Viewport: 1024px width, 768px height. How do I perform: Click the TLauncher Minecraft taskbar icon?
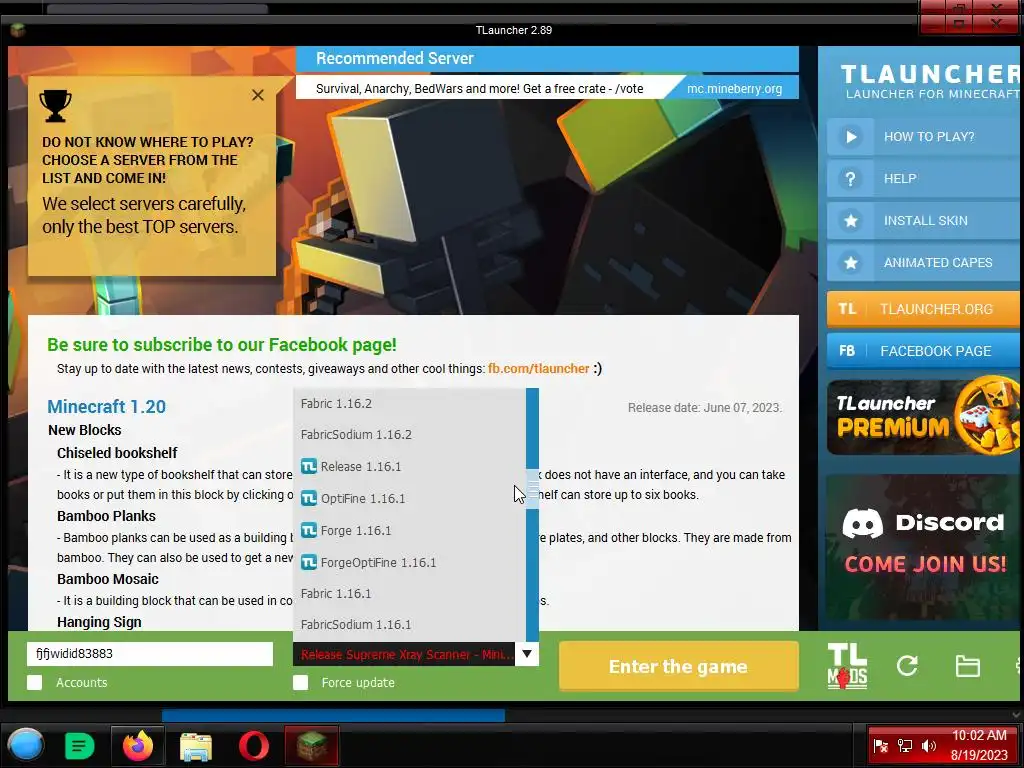[x=312, y=745]
